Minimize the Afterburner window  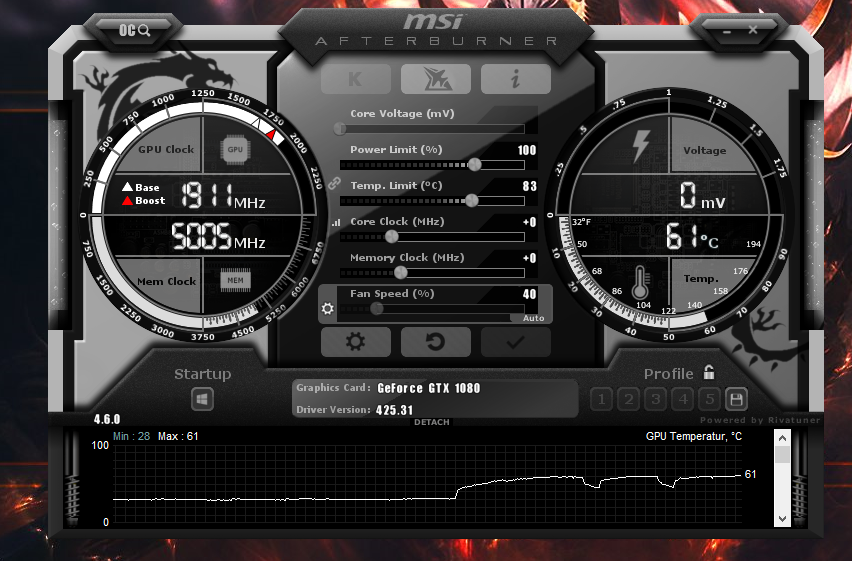[x=727, y=31]
